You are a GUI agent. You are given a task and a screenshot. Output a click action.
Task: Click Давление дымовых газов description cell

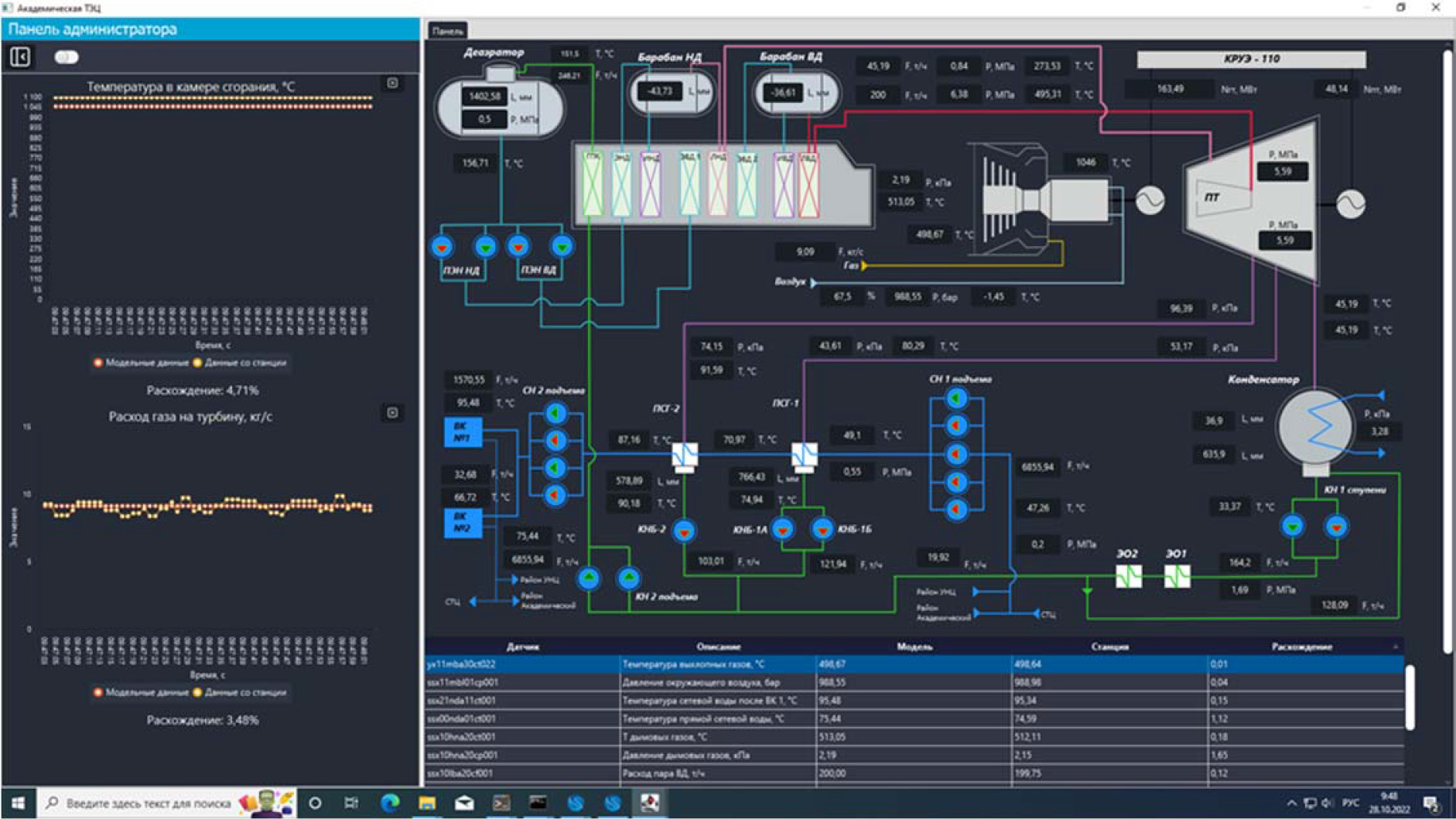pos(719,756)
